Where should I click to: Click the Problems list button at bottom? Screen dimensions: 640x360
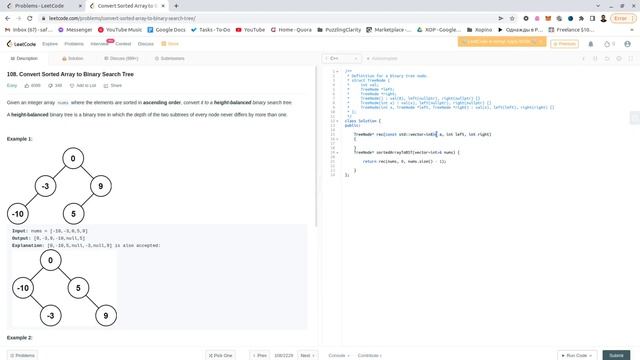(22, 356)
